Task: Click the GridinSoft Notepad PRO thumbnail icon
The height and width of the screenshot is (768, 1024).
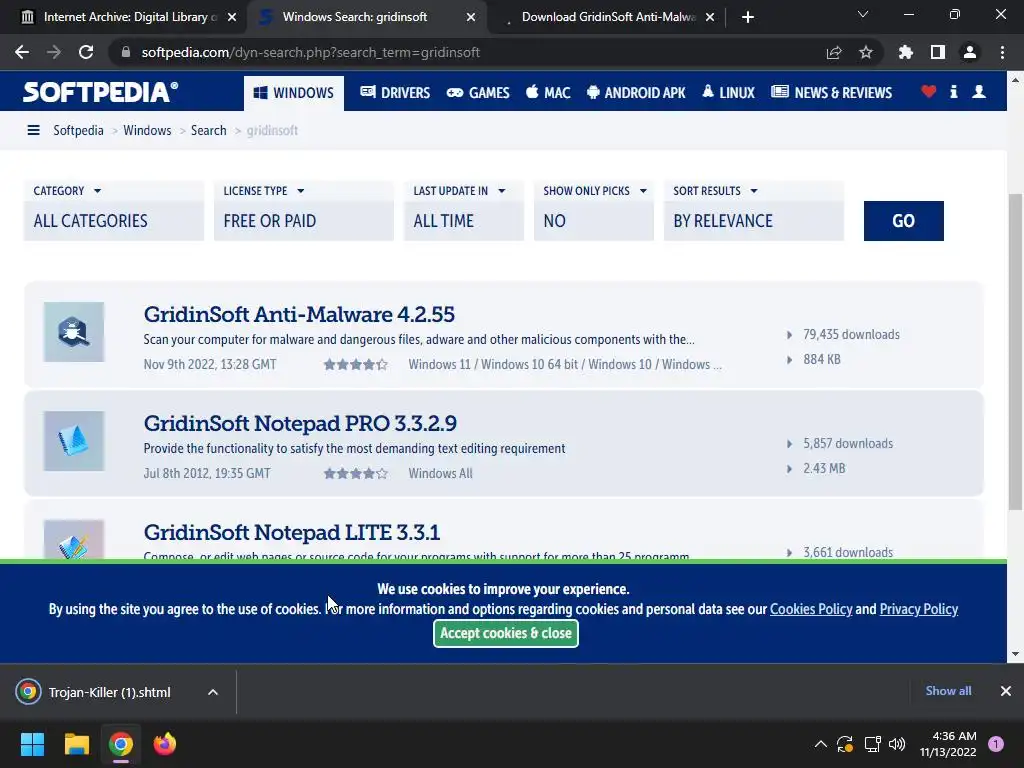Action: (x=74, y=441)
